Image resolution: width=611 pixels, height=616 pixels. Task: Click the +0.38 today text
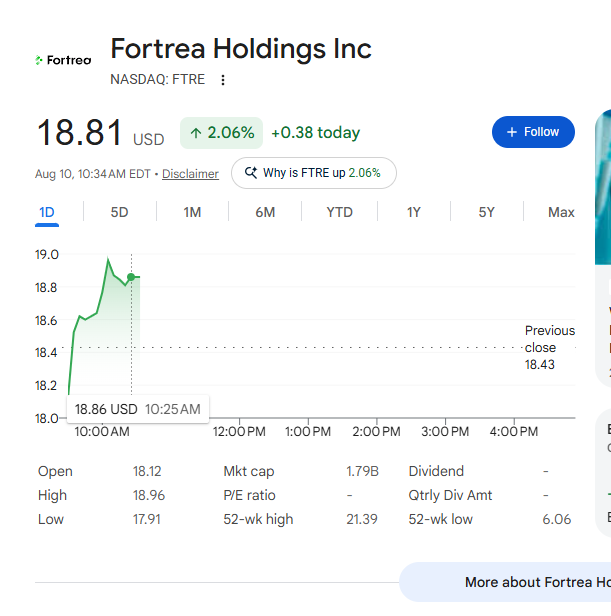(316, 133)
